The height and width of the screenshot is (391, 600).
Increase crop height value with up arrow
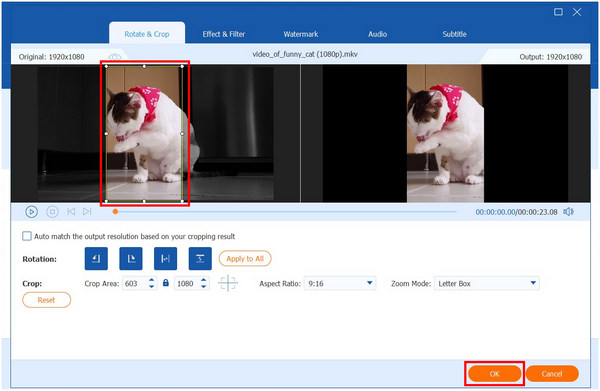pyautogui.click(x=204, y=280)
